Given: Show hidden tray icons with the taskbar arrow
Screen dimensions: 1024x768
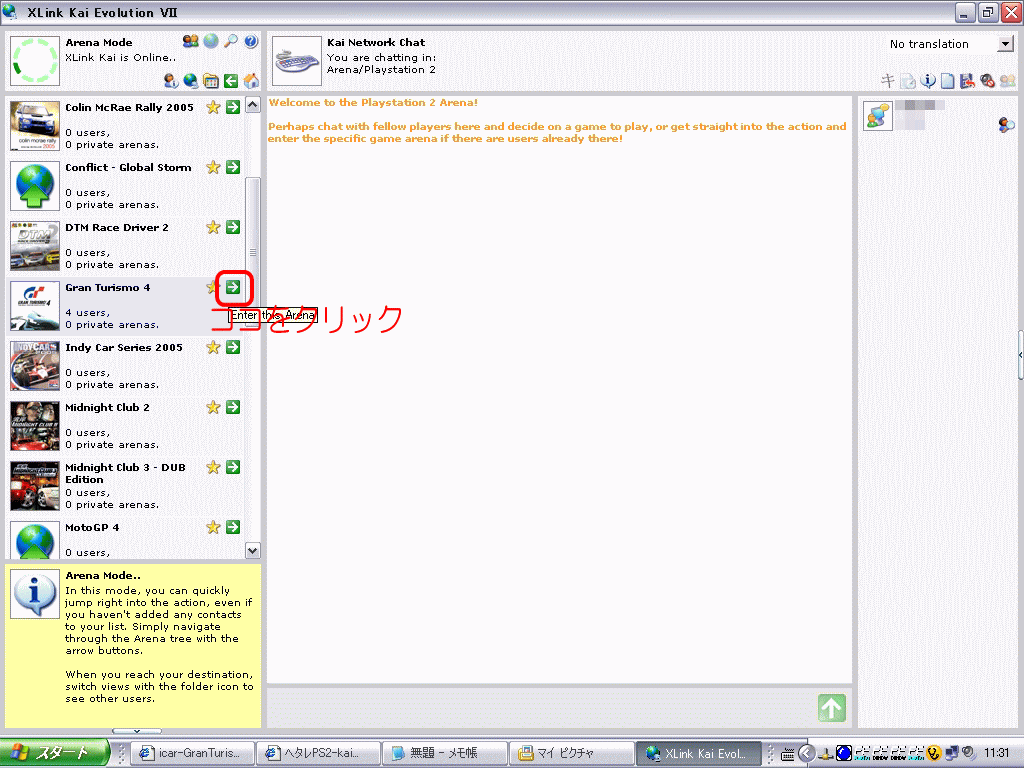Looking at the screenshot, I should 807,753.
